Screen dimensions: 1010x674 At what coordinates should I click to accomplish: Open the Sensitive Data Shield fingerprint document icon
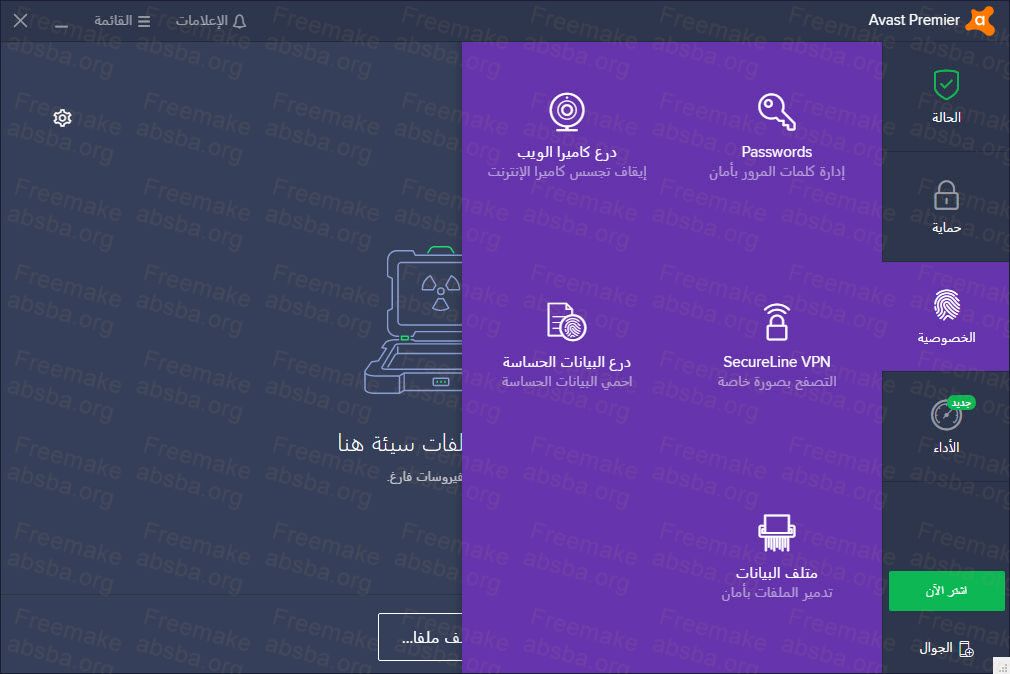coord(567,322)
